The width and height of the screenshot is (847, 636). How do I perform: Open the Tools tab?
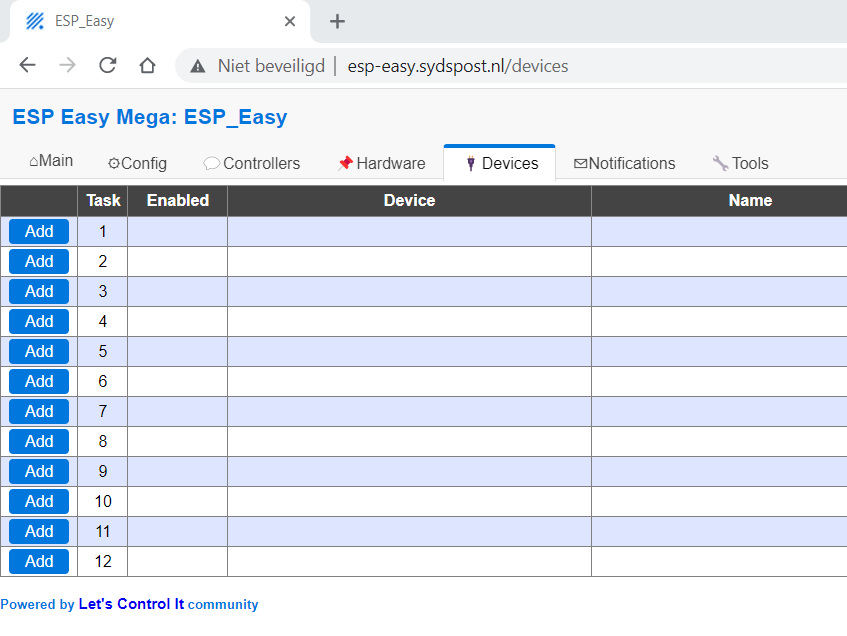(741, 163)
